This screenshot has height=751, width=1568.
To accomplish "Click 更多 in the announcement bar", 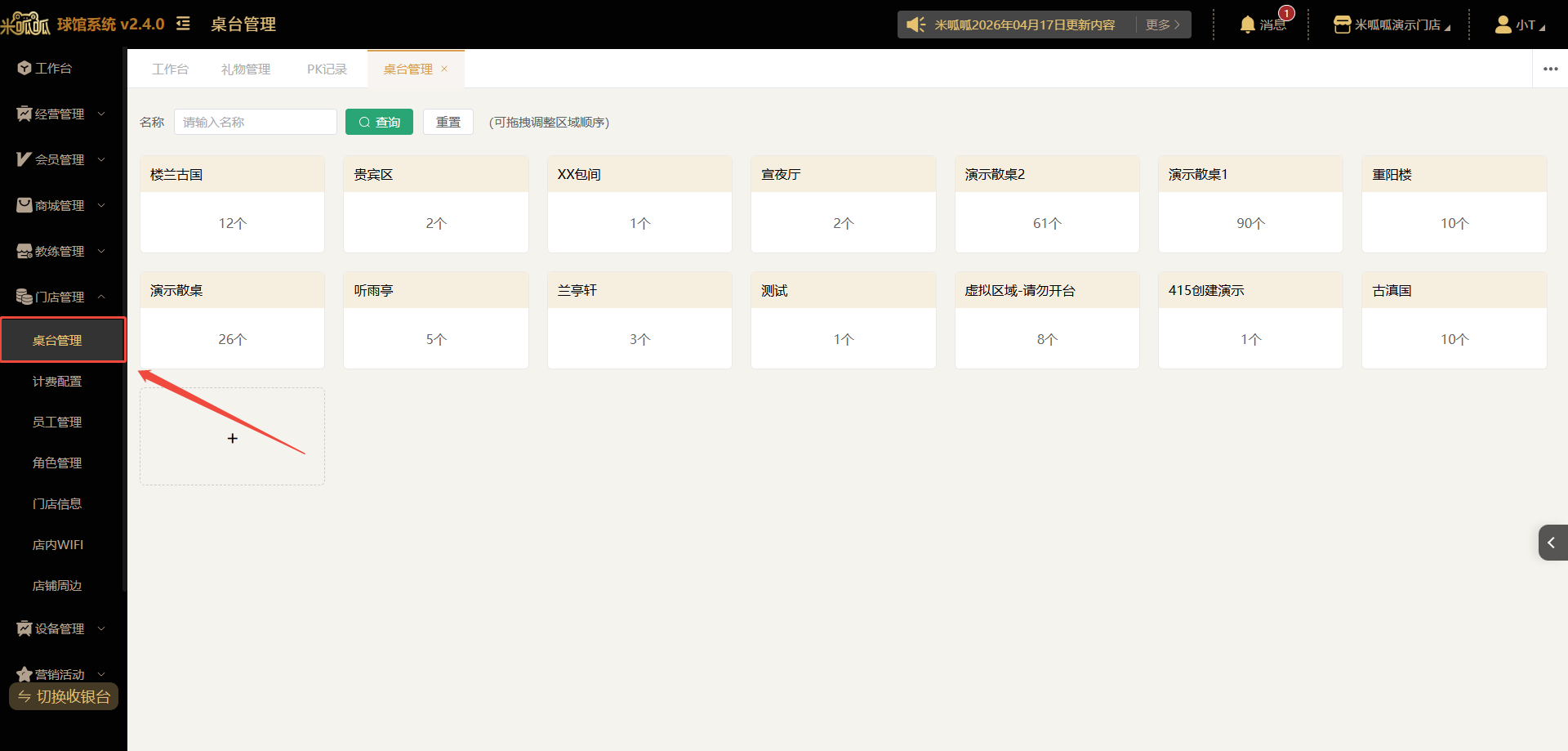I will coord(1162,25).
